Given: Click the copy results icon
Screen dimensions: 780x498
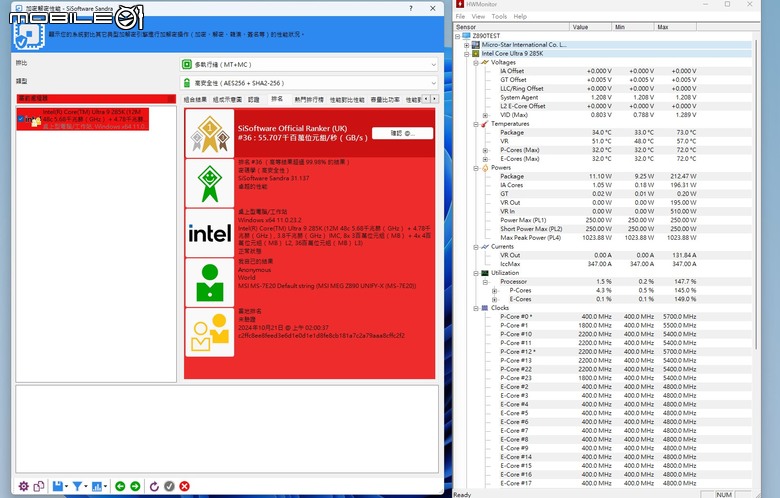Looking at the screenshot, I should [39, 486].
